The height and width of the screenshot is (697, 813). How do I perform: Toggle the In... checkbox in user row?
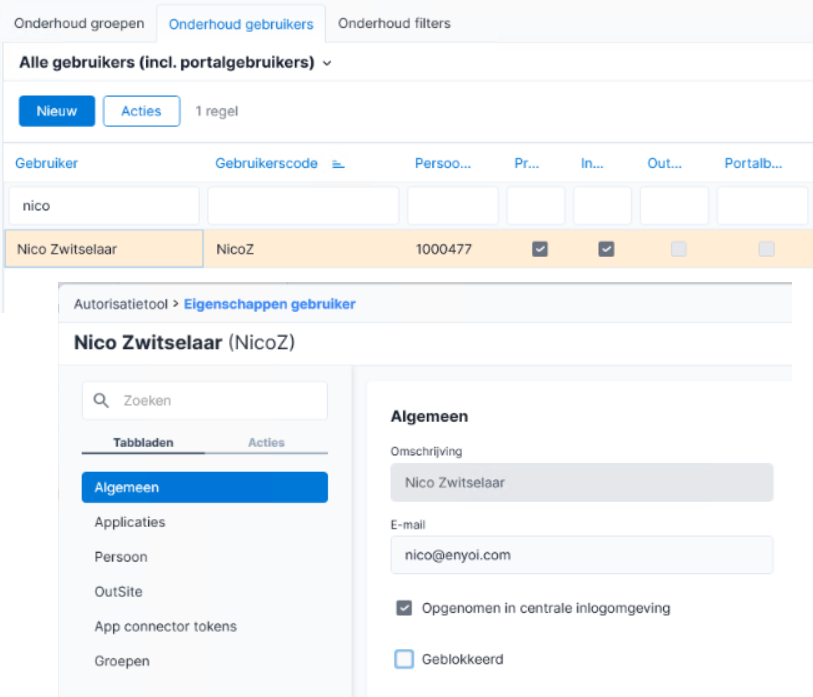click(x=606, y=249)
